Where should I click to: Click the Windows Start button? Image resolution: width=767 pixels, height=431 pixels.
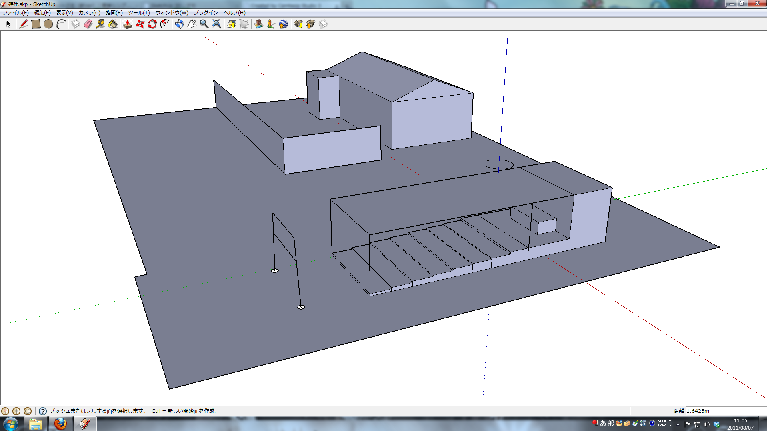click(9, 424)
